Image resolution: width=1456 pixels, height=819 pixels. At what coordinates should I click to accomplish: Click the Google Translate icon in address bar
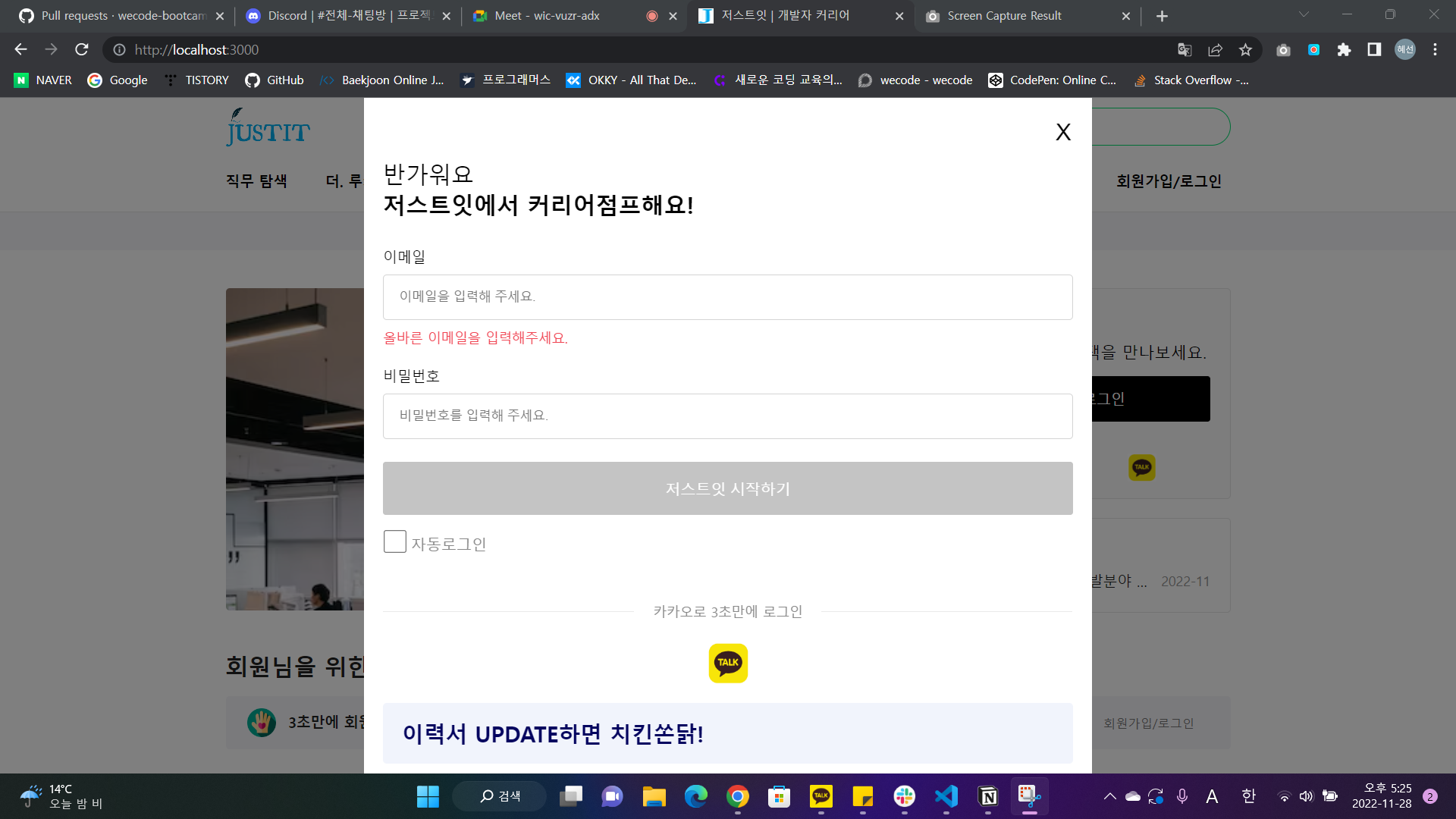pyautogui.click(x=1185, y=49)
